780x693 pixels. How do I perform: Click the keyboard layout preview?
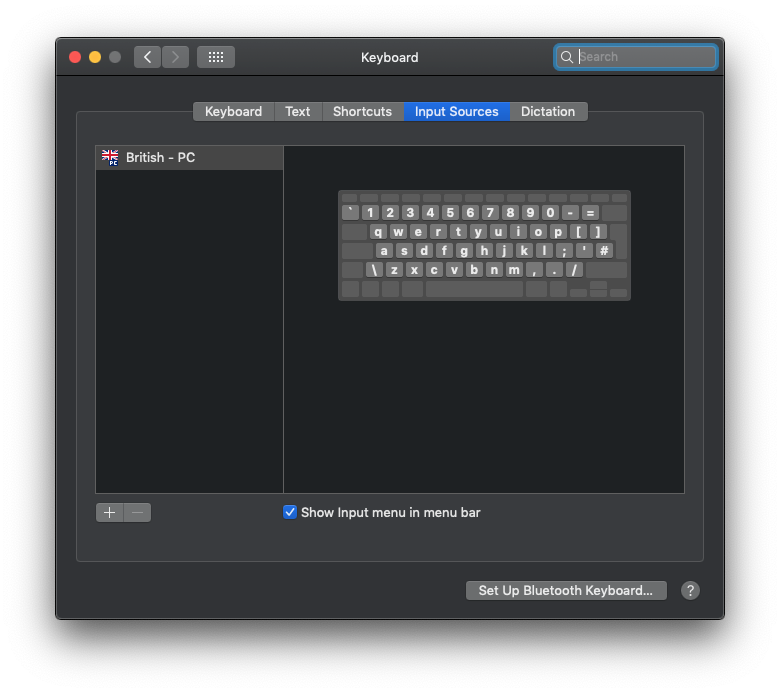click(x=484, y=245)
